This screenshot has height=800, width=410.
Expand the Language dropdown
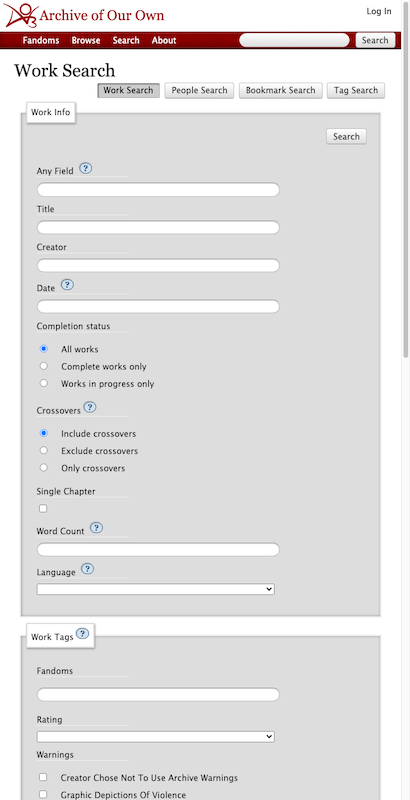(156, 589)
